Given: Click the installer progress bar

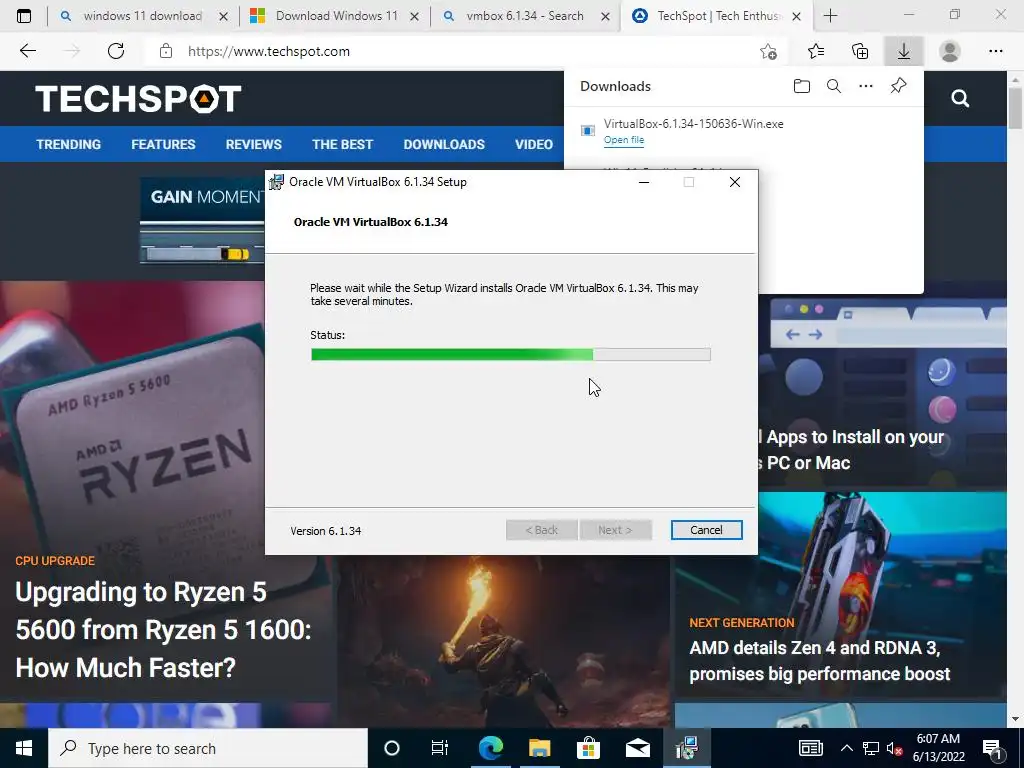Looking at the screenshot, I should coord(511,355).
